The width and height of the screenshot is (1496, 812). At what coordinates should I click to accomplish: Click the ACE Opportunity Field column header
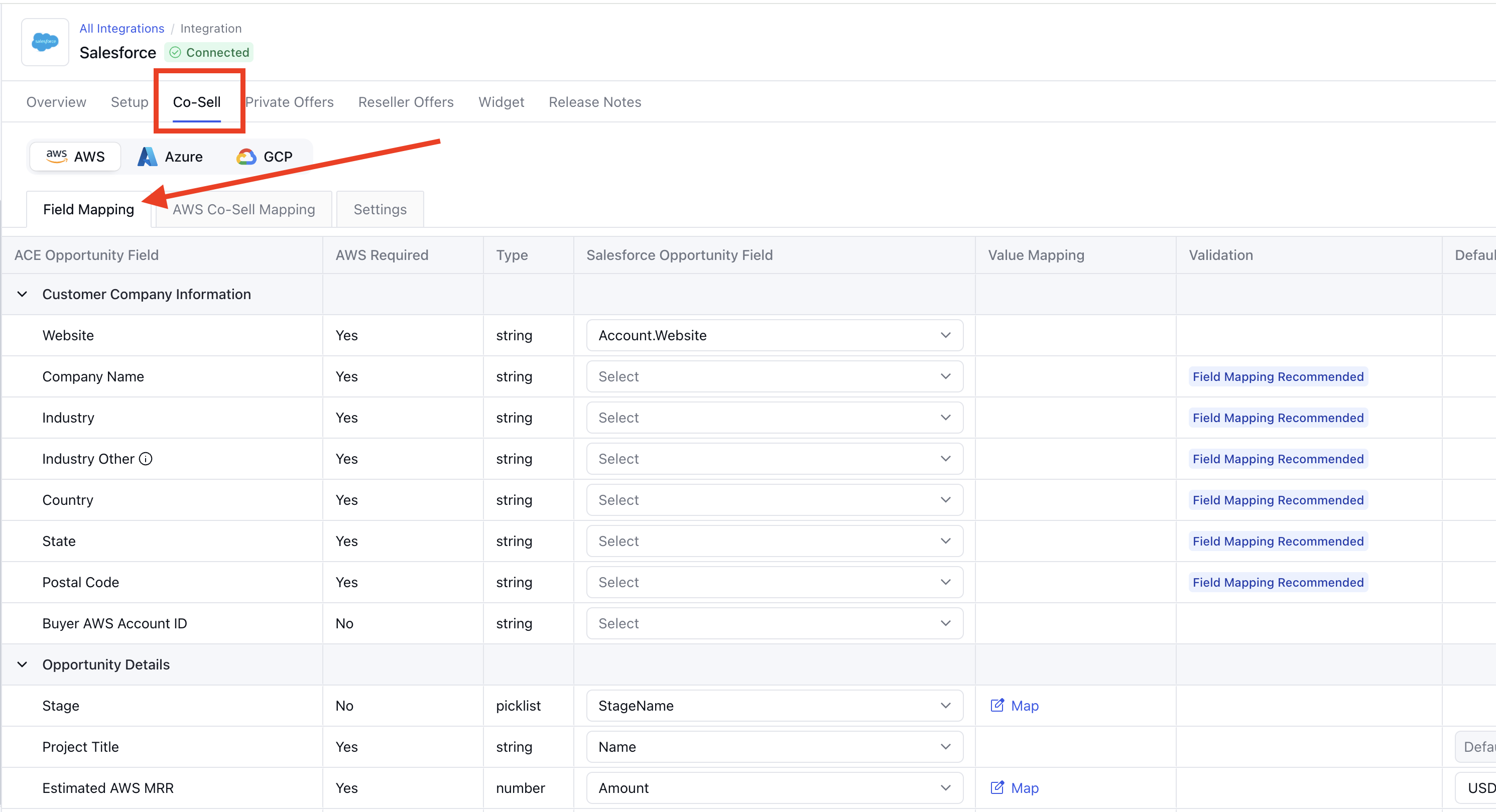pyautogui.click(x=86, y=255)
